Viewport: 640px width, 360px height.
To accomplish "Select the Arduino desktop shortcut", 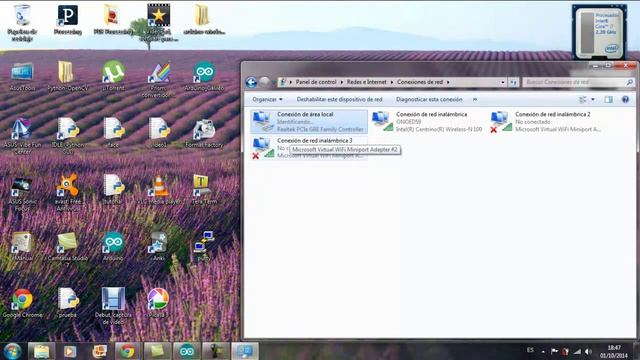I will coord(113,247).
